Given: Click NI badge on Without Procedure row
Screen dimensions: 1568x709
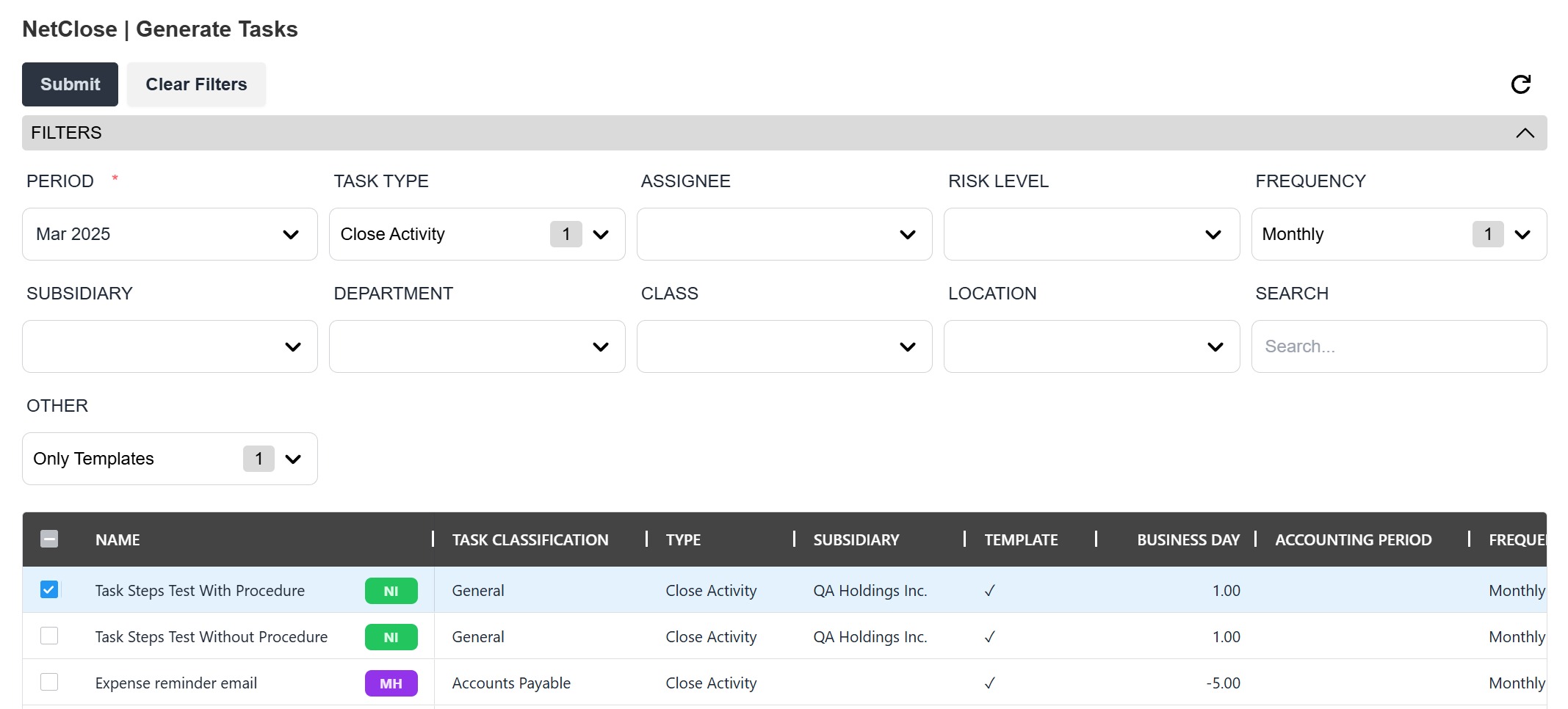Looking at the screenshot, I should click(x=391, y=637).
